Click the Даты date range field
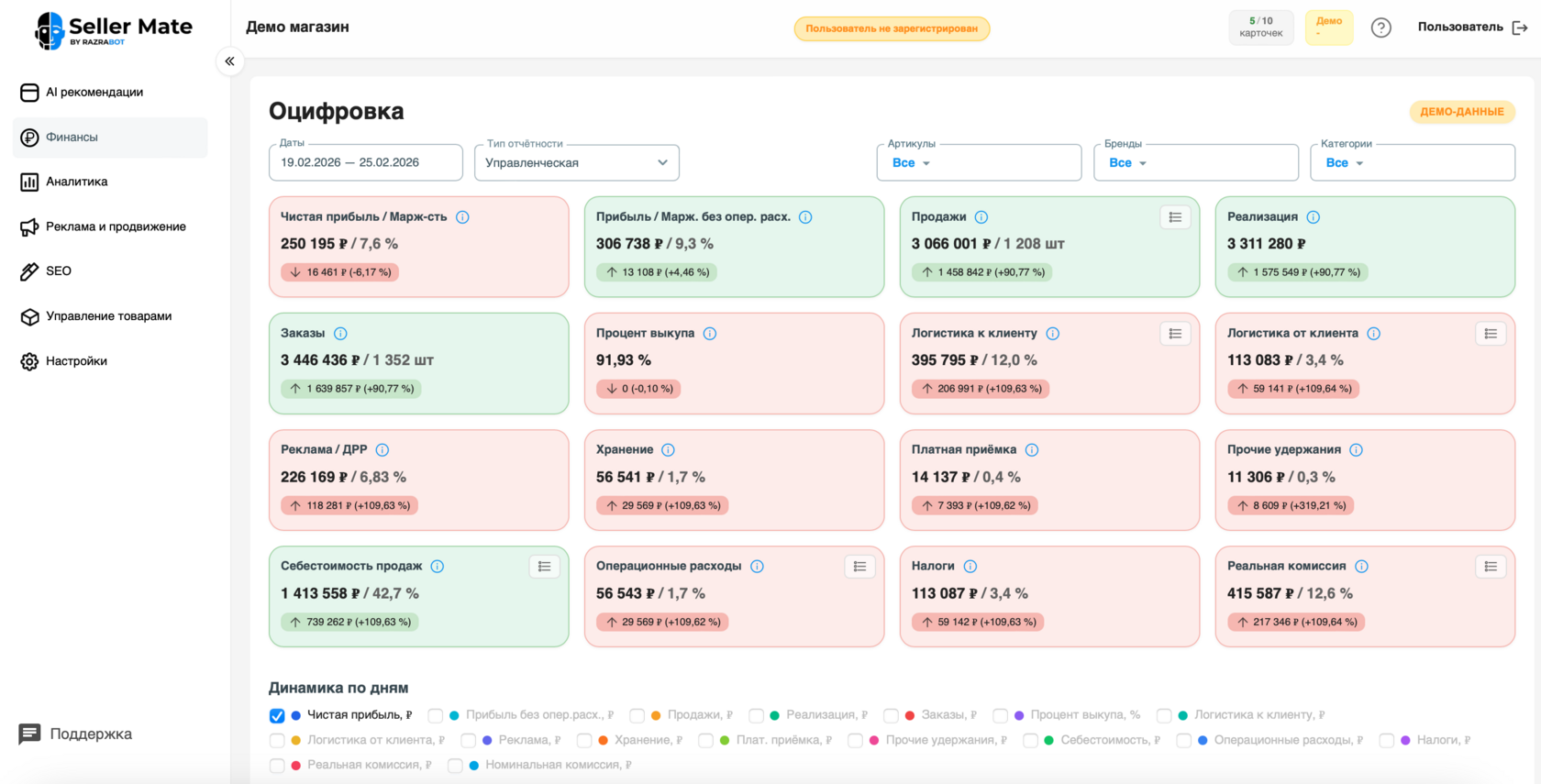 [x=365, y=163]
